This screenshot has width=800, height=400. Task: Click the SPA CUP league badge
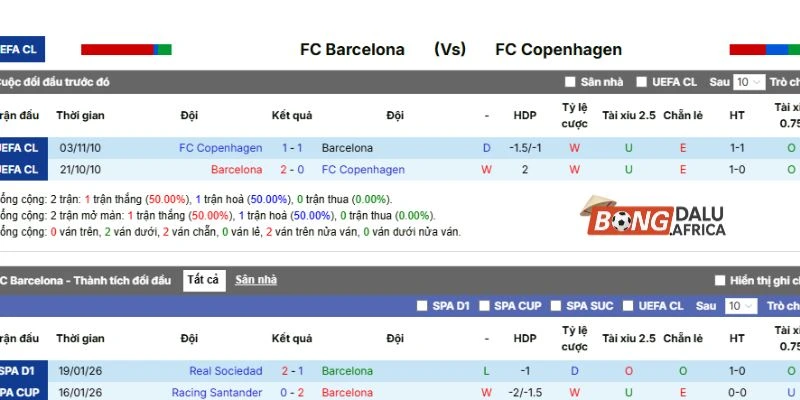pos(20,393)
